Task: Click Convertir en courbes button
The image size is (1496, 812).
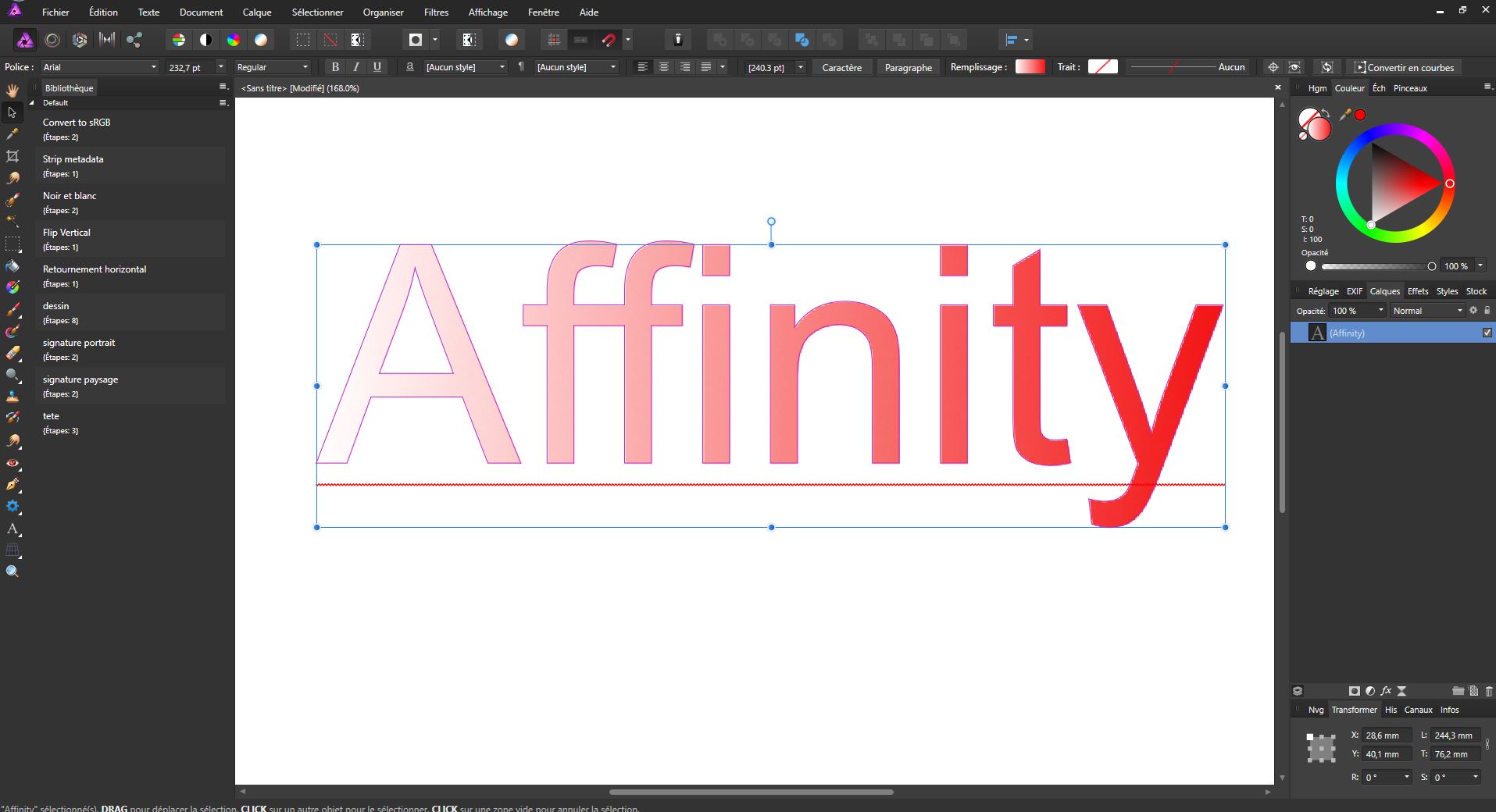Action: pos(1405,67)
